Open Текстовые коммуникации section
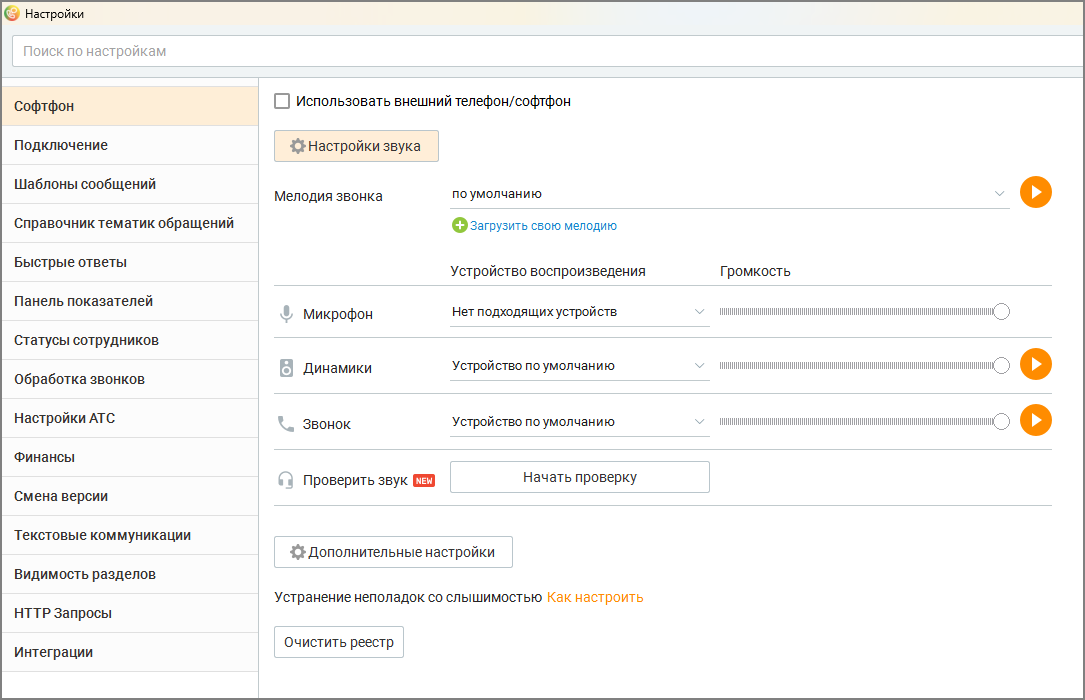This screenshot has height=700, width=1085. (x=130, y=535)
